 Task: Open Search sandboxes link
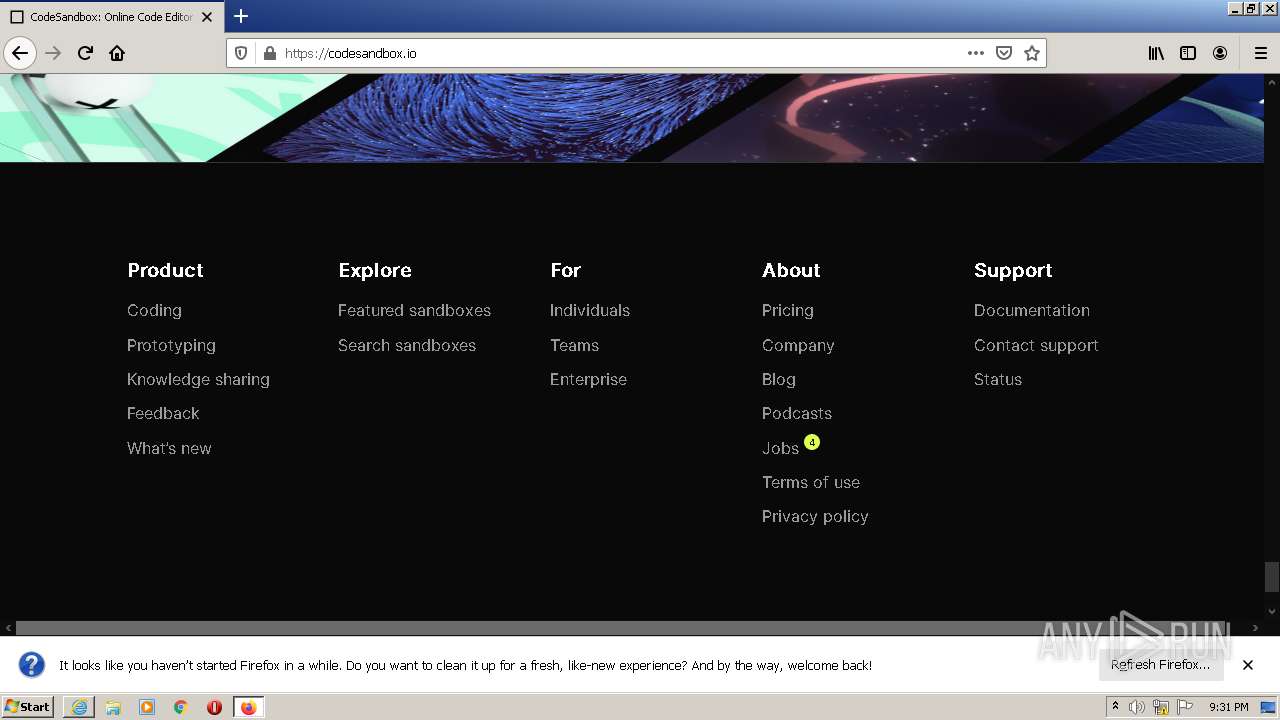point(407,345)
